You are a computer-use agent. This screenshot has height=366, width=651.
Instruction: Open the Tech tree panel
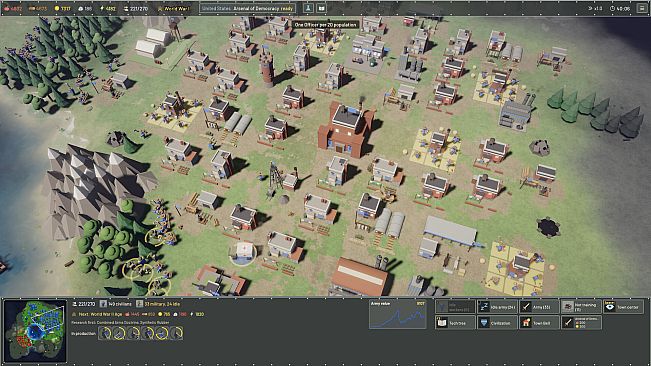pos(455,322)
